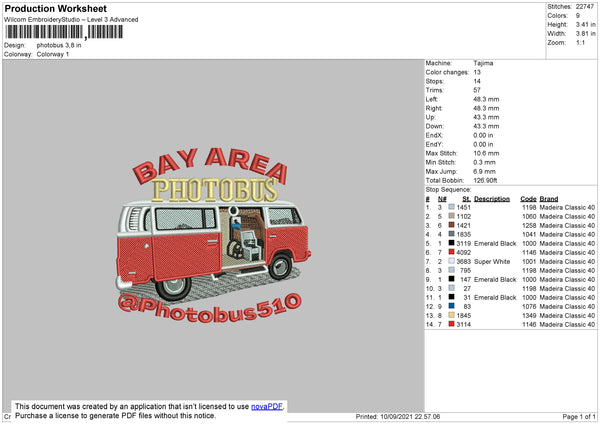Viewport: 600px width, 424px height.
Task: Click the embroidered Photobus van design preview
Action: 214,235
